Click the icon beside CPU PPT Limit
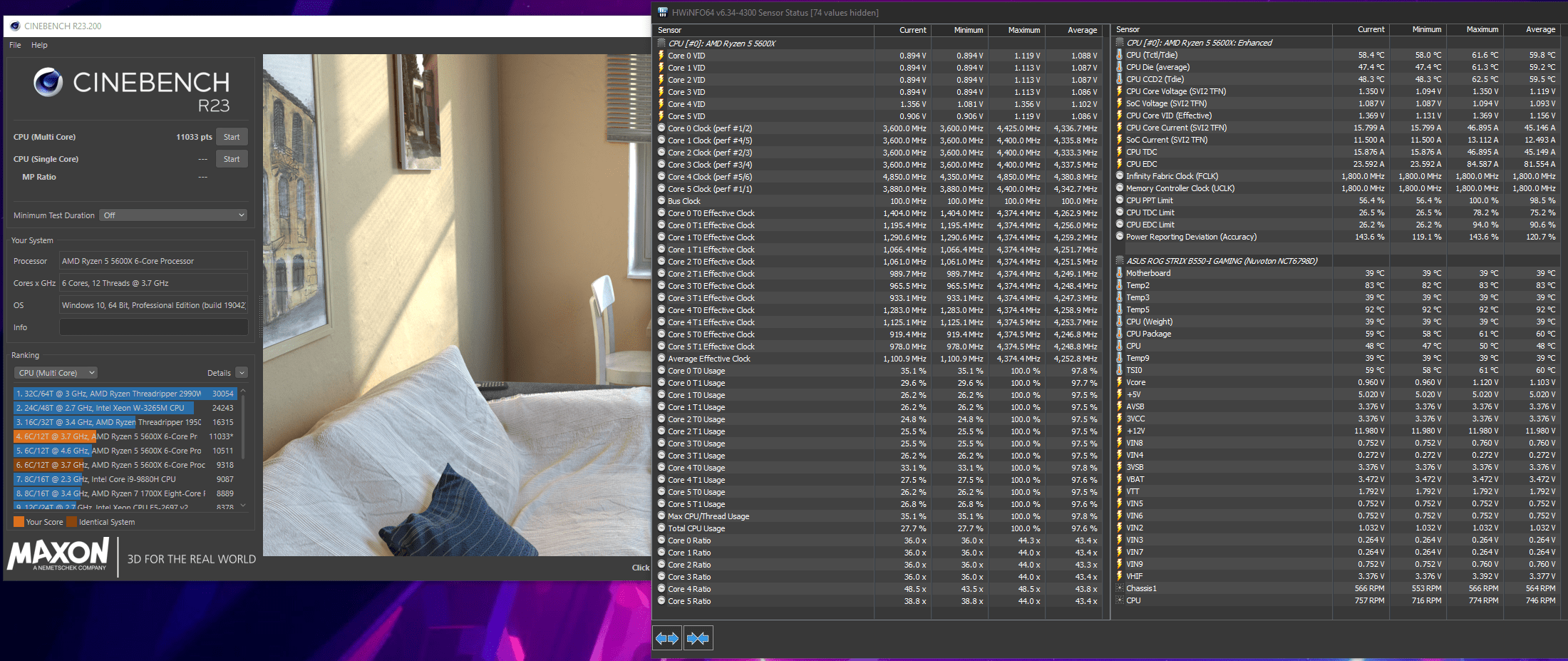Screen dimensions: 1568x661 click(x=1120, y=200)
